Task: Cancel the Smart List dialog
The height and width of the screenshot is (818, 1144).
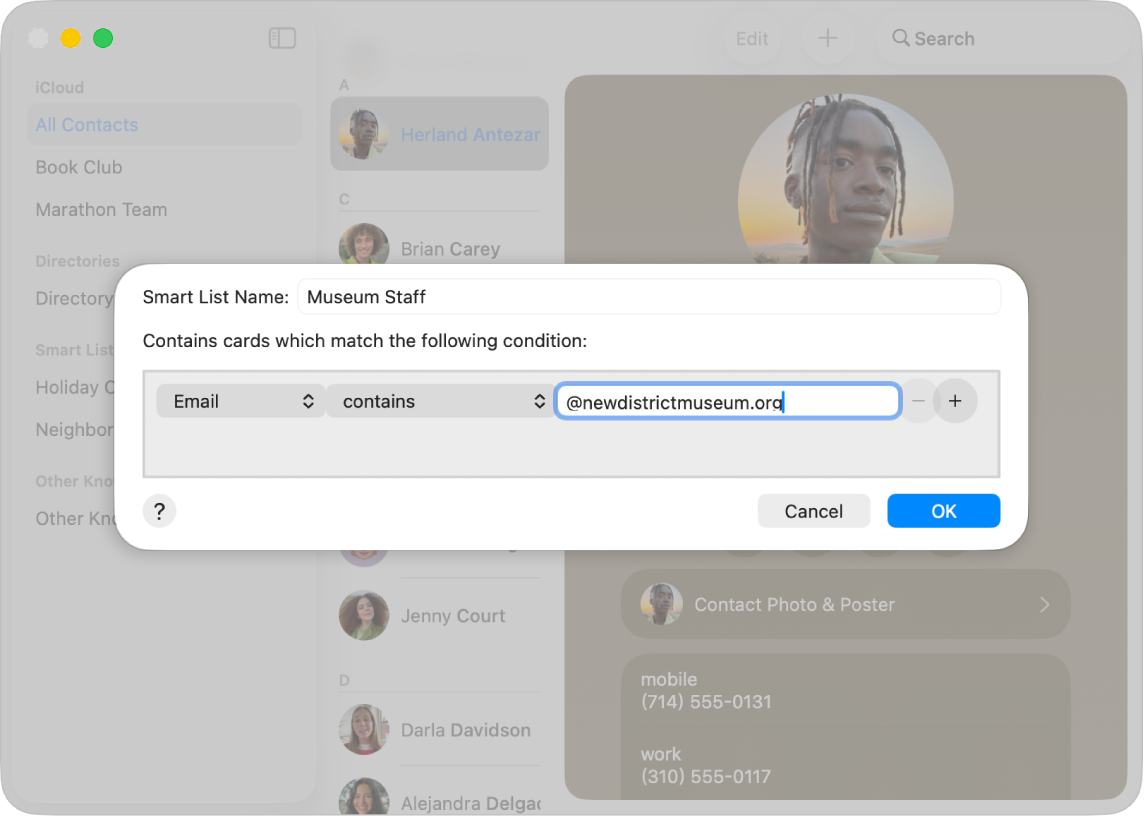Action: 813,511
